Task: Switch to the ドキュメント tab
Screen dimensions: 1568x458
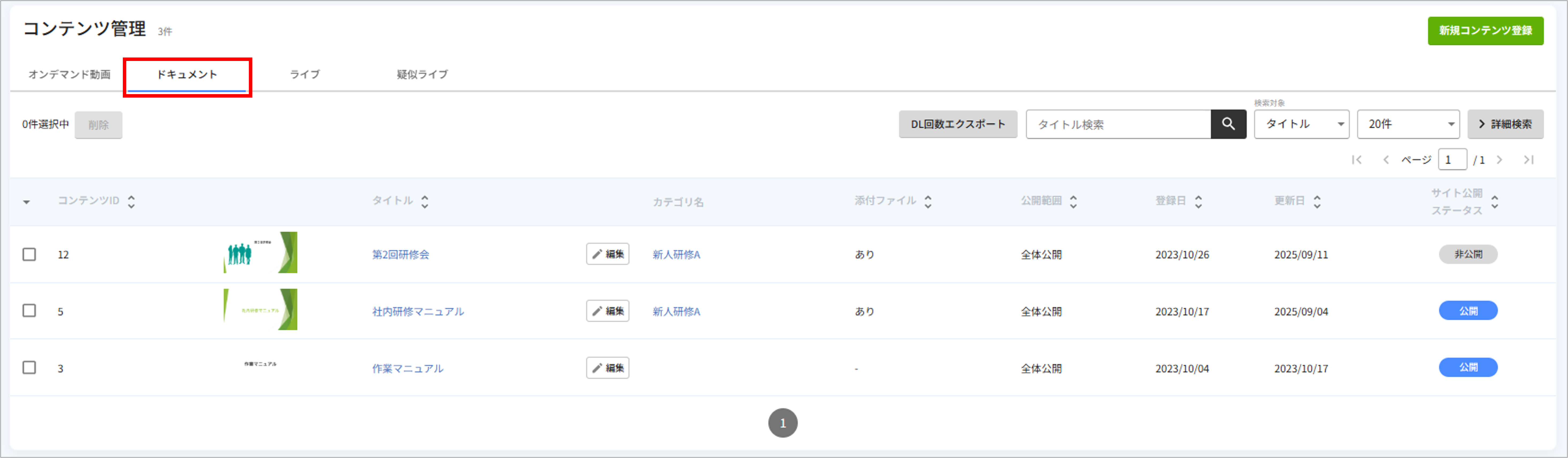Action: tap(187, 75)
